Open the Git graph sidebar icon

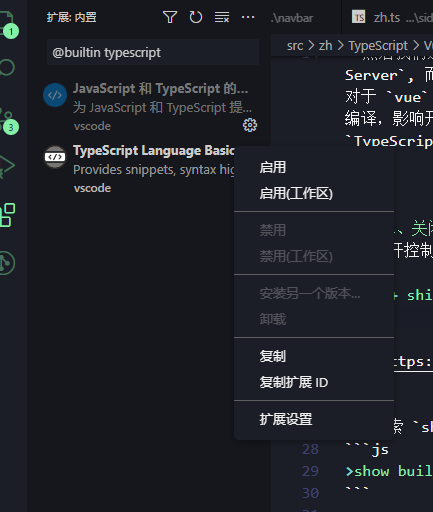click(7, 263)
